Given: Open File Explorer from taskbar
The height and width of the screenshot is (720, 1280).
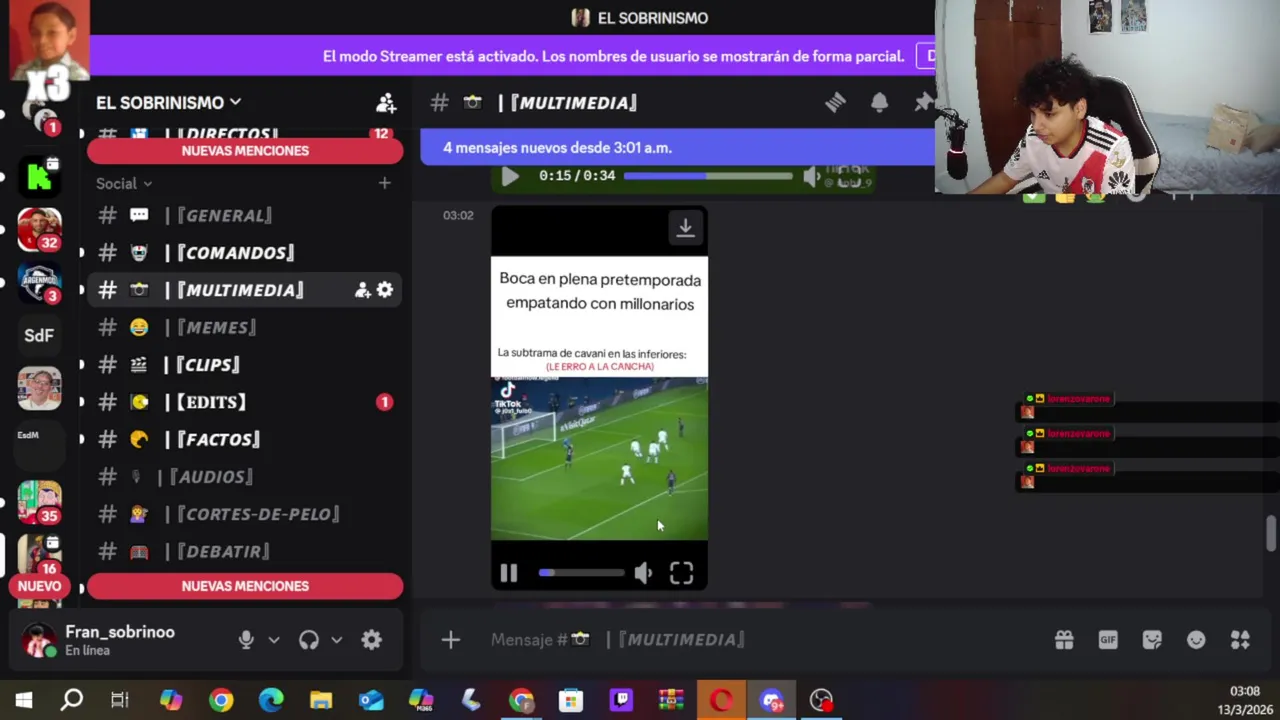Looking at the screenshot, I should point(321,700).
